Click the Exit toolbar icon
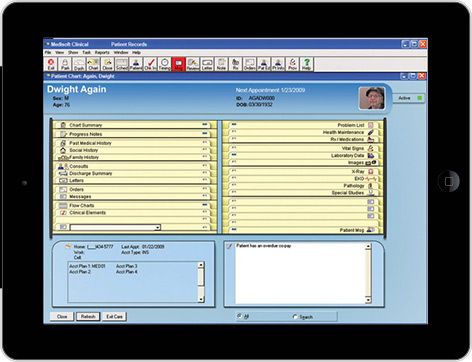 click(x=51, y=64)
